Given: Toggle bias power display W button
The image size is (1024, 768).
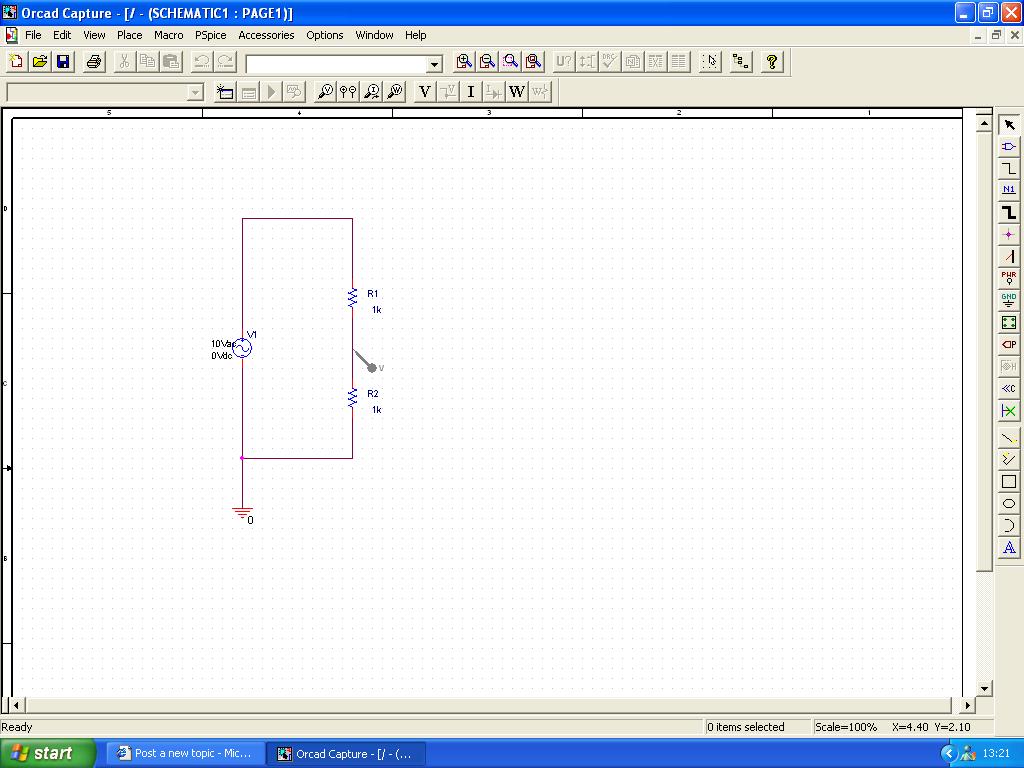Looking at the screenshot, I should pyautogui.click(x=517, y=92).
